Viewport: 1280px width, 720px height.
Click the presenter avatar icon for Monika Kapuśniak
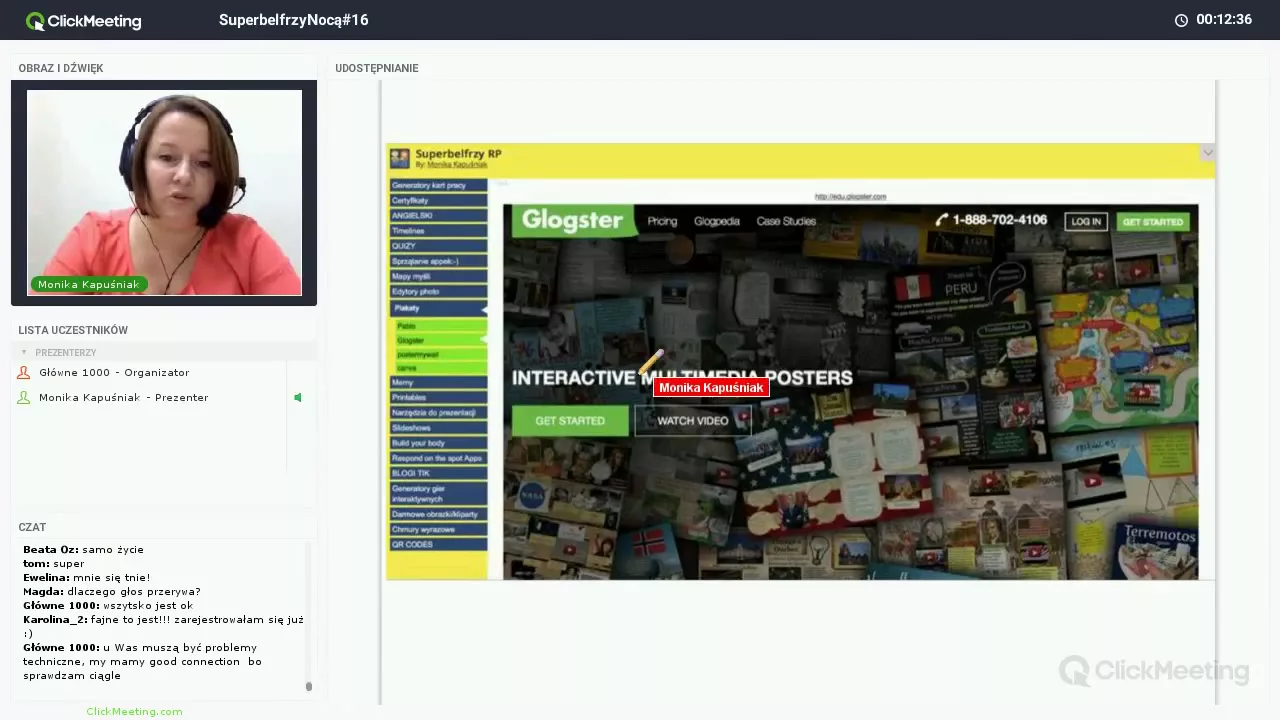tap(24, 397)
